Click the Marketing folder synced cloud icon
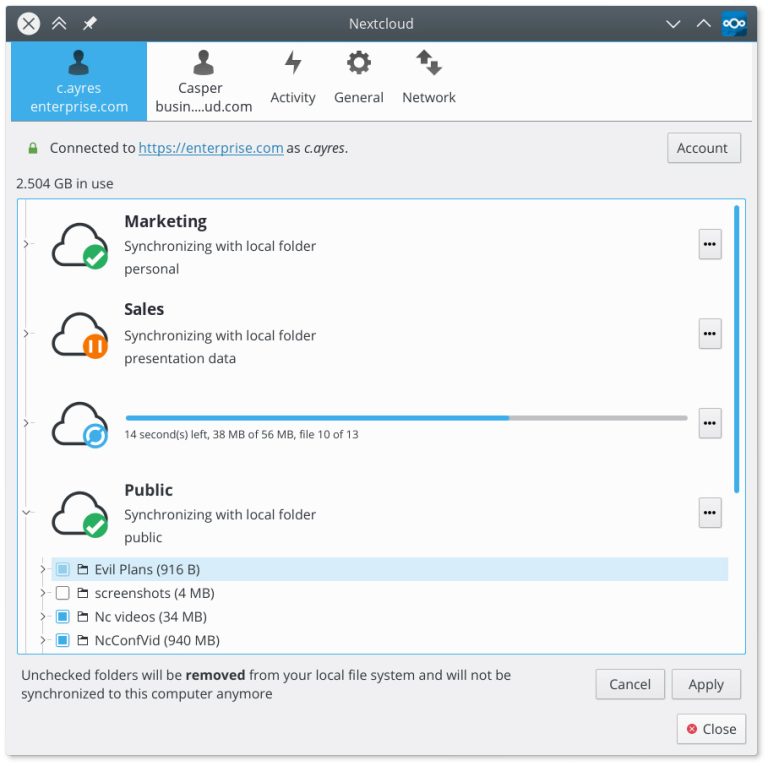Viewport: 768px width, 766px height. pos(79,245)
